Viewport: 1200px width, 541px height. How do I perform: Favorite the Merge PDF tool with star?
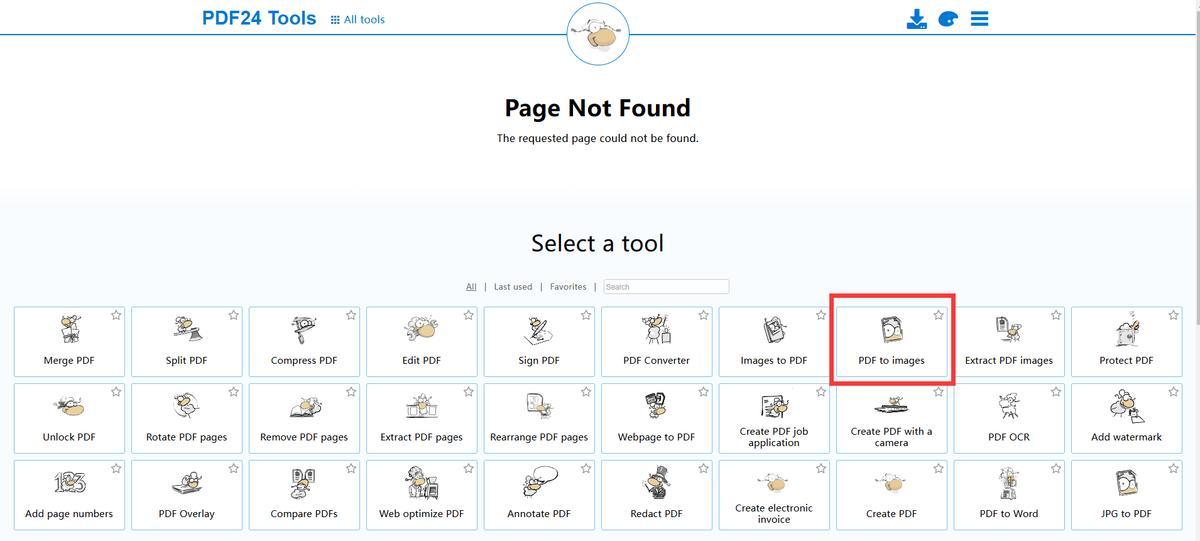coord(116,315)
